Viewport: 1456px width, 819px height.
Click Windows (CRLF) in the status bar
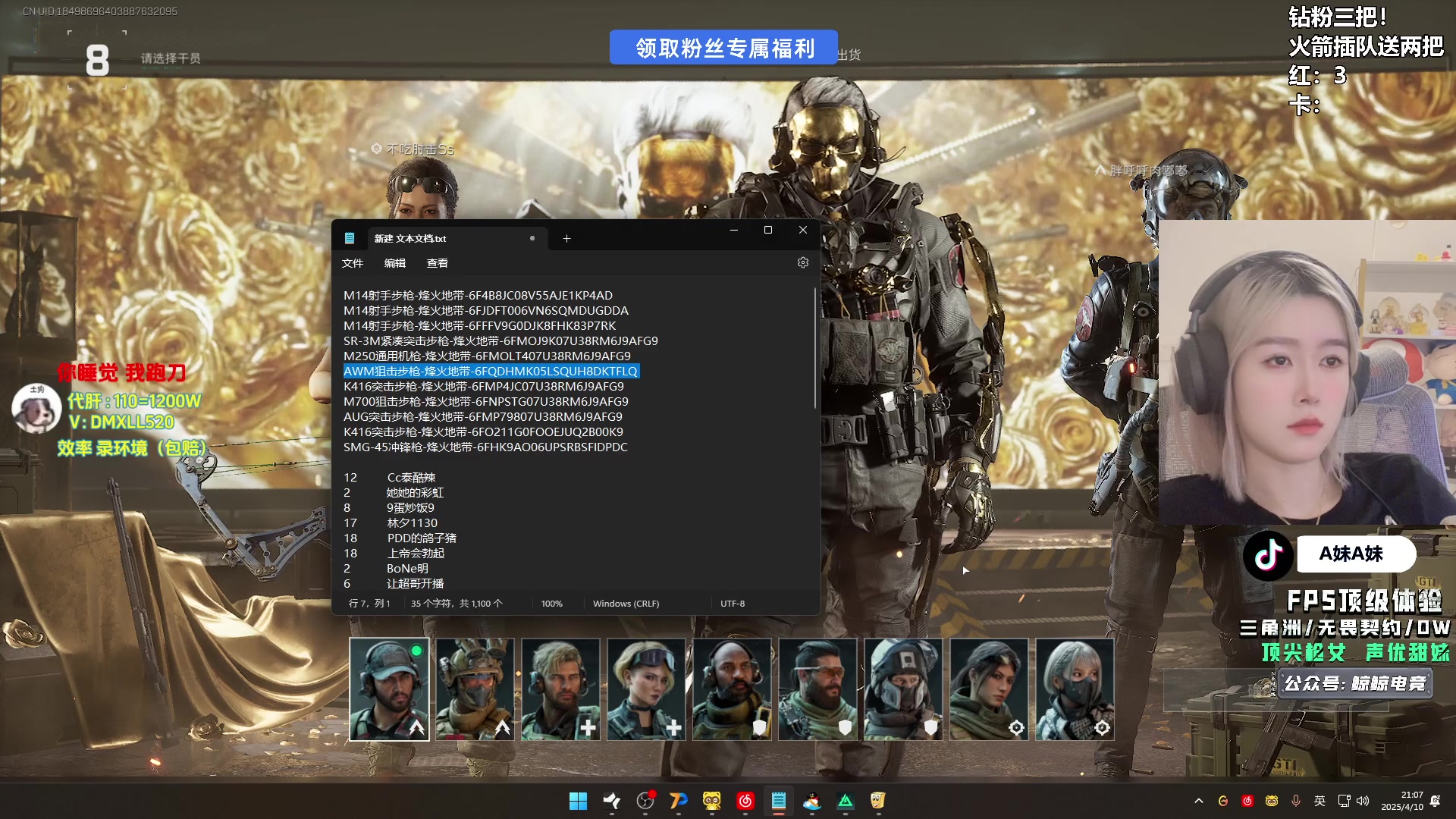pos(626,604)
